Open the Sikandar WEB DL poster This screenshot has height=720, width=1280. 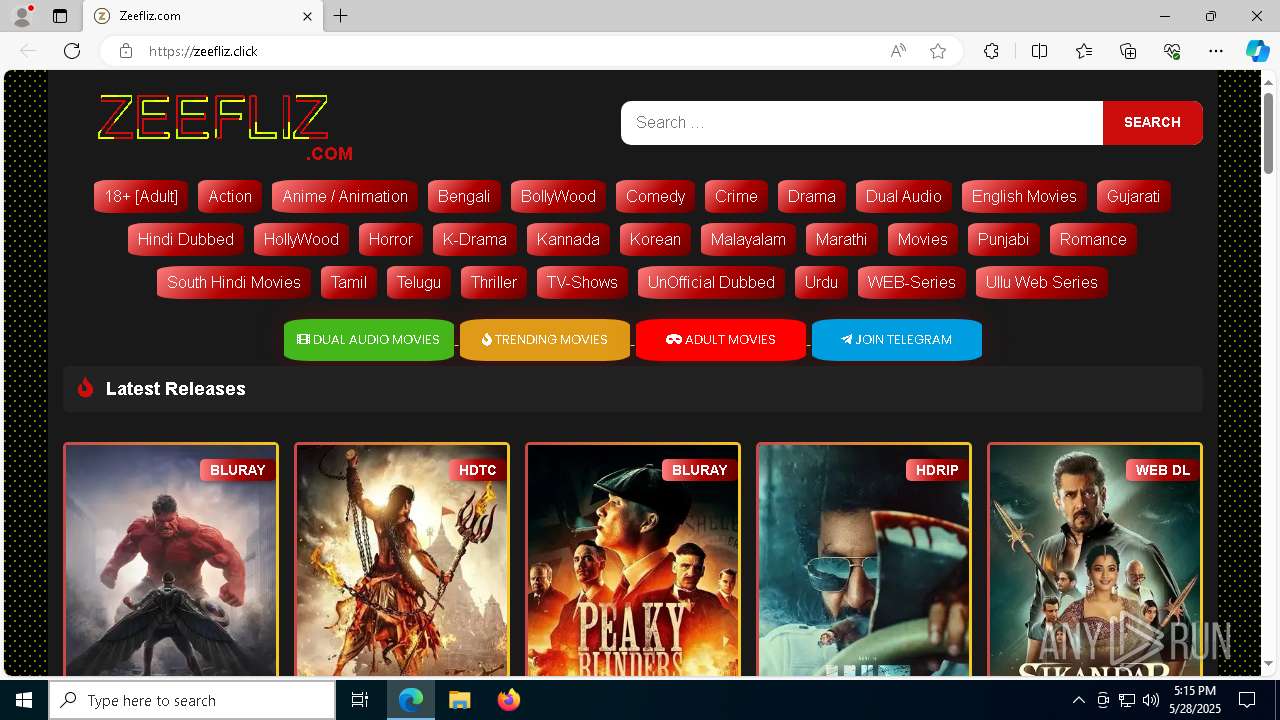pyautogui.click(x=1095, y=560)
